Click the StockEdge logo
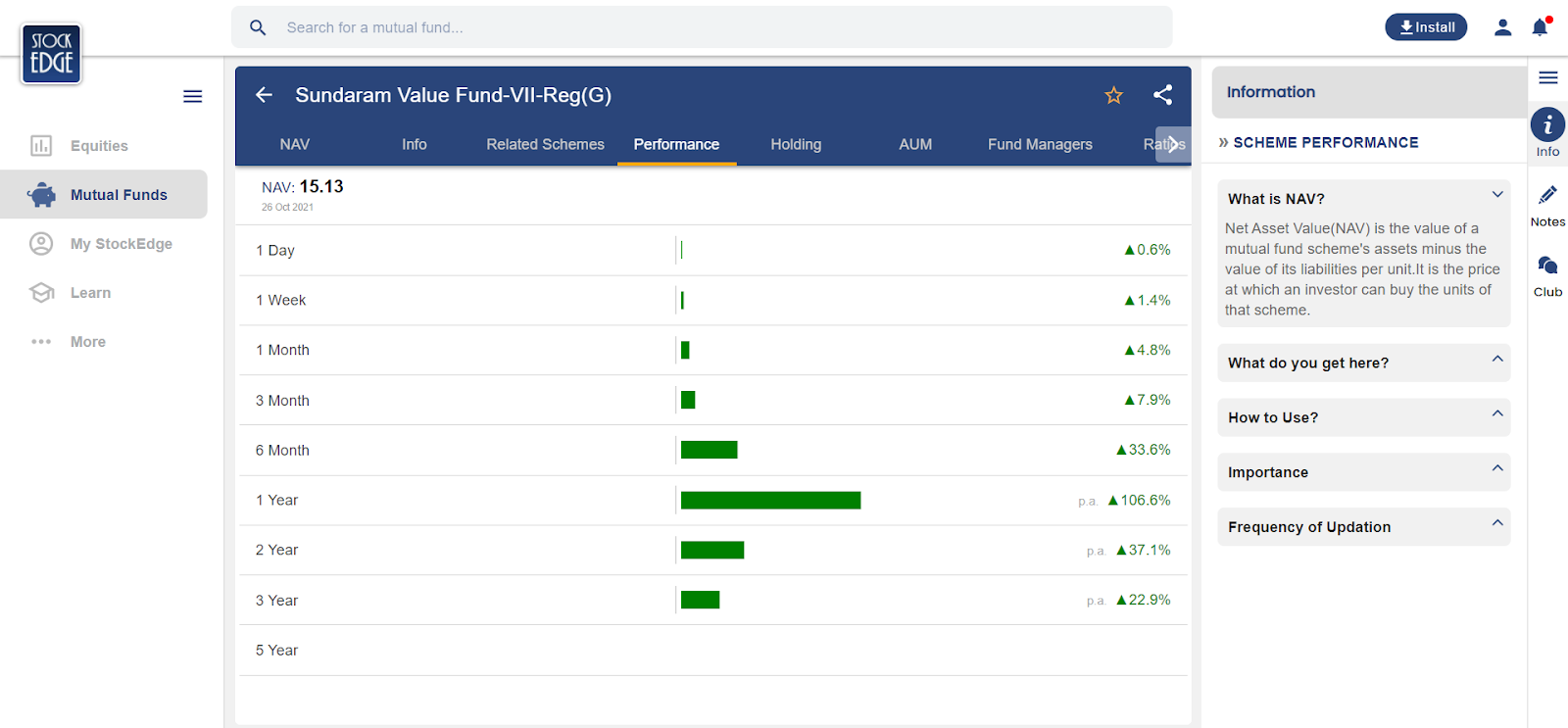This screenshot has width=1568, height=728. [x=51, y=54]
